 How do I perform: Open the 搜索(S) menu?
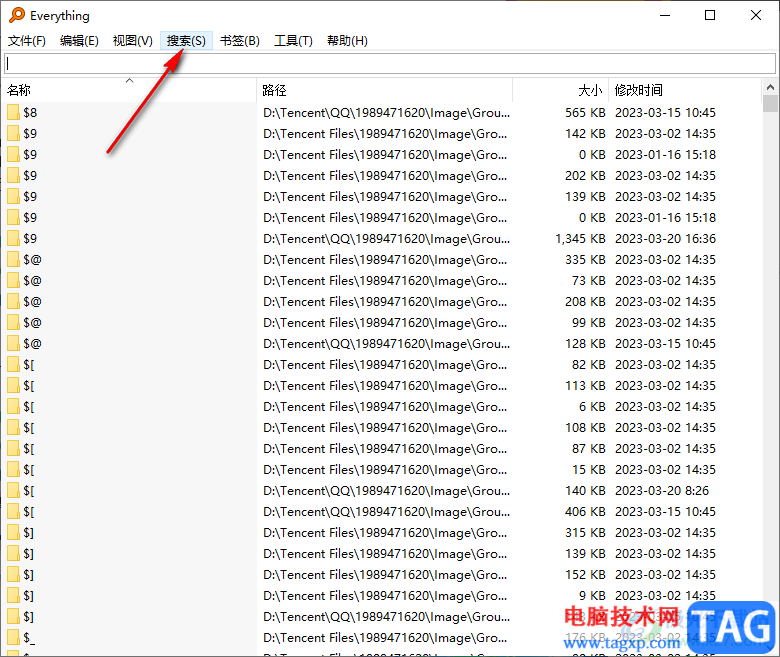186,41
